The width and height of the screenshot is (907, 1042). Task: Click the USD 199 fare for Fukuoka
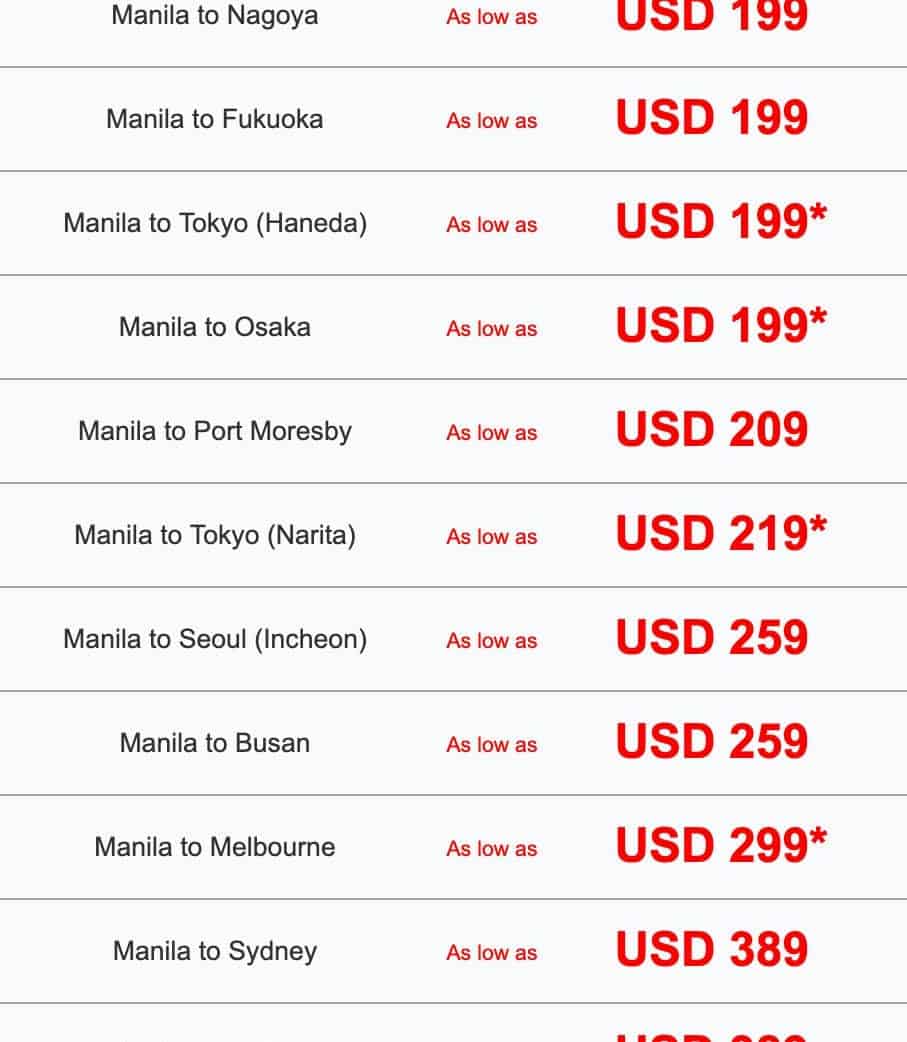[x=711, y=119]
